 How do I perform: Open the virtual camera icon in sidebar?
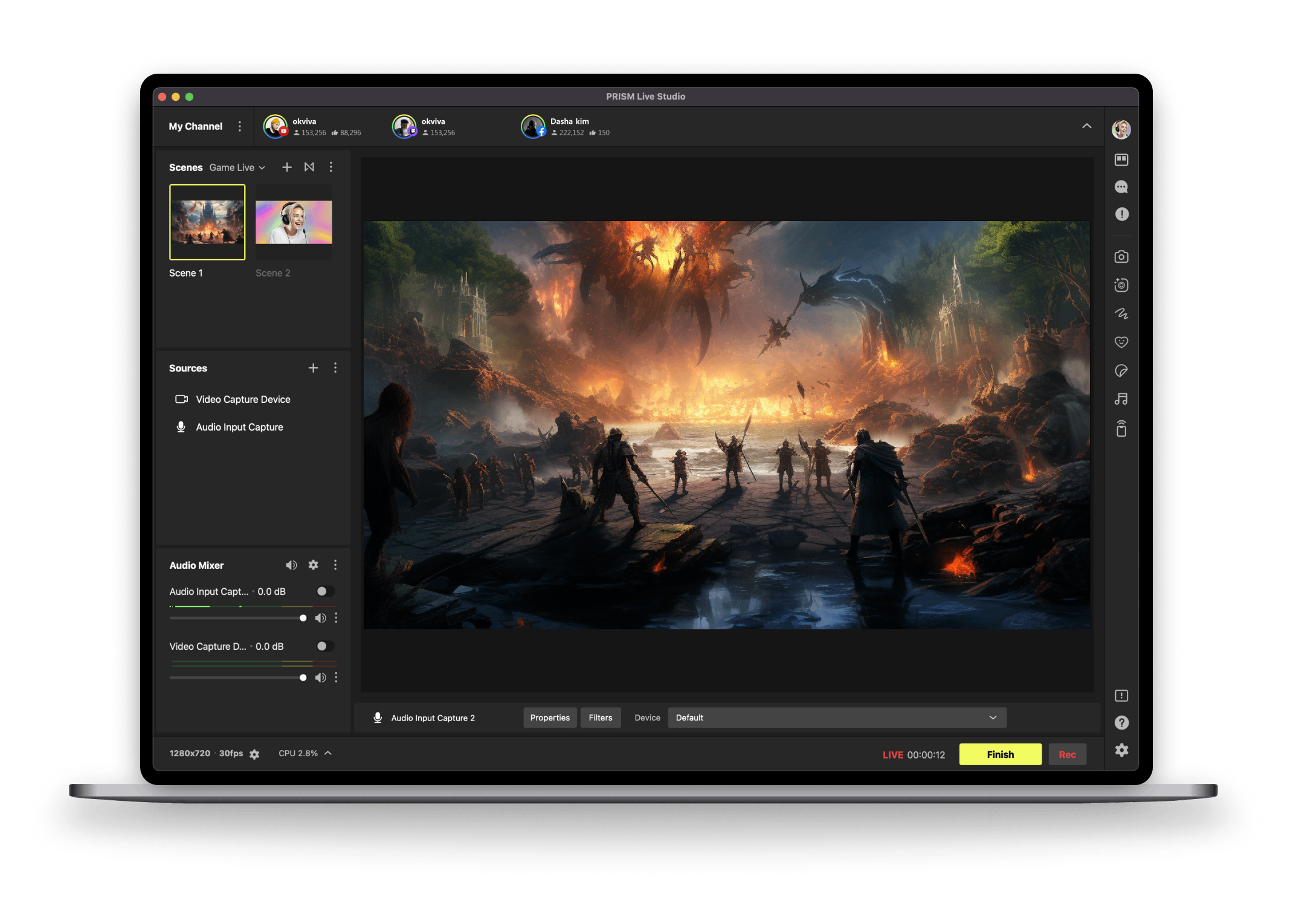[x=1121, y=285]
